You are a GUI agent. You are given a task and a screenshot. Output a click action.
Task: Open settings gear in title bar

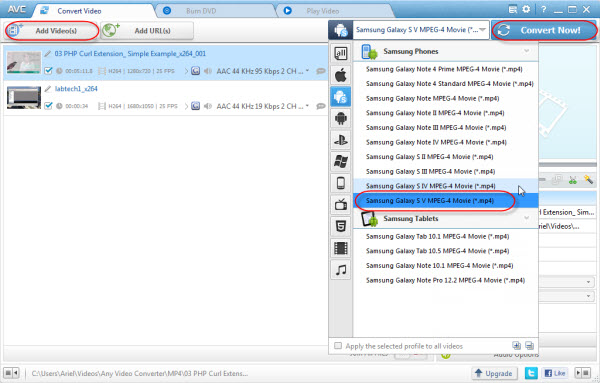pyautogui.click(x=527, y=9)
